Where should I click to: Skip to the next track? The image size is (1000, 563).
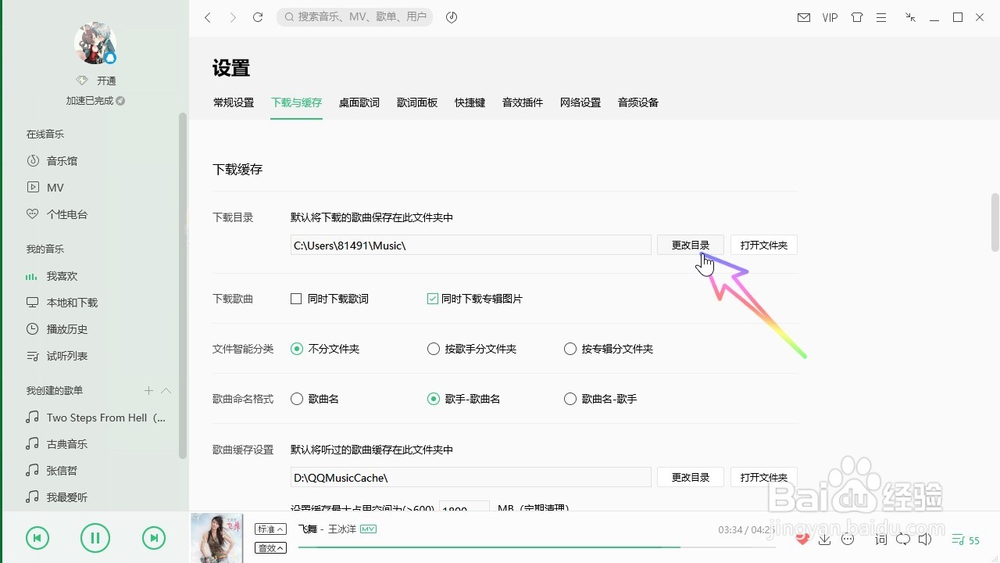pos(154,538)
